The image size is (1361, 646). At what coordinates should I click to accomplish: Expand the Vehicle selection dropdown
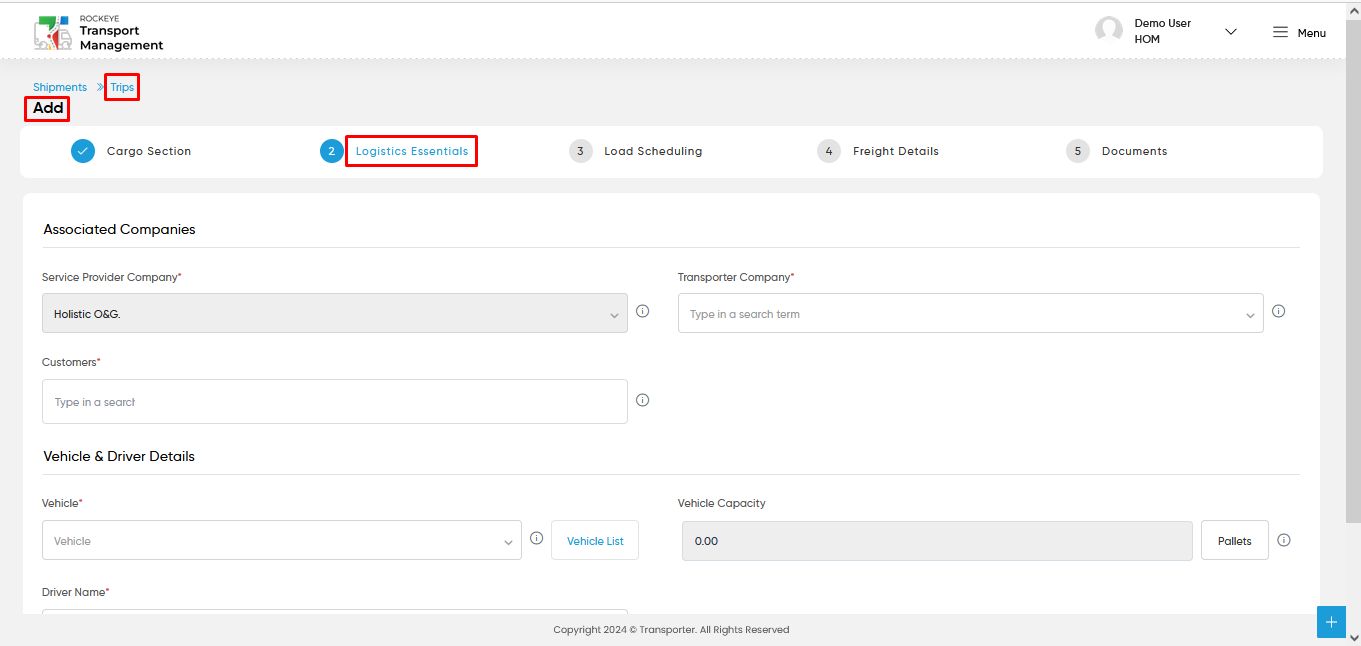[281, 540]
